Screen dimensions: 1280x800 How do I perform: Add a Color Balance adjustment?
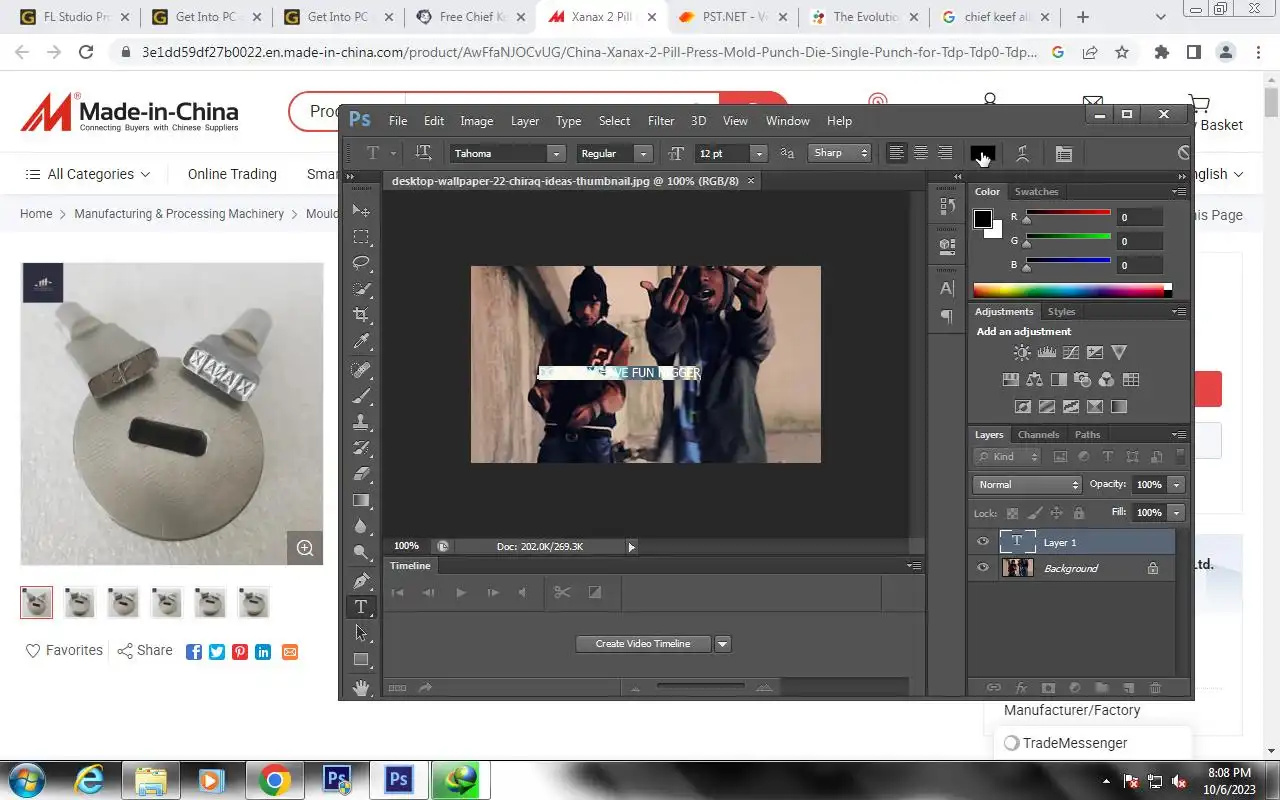1034,379
